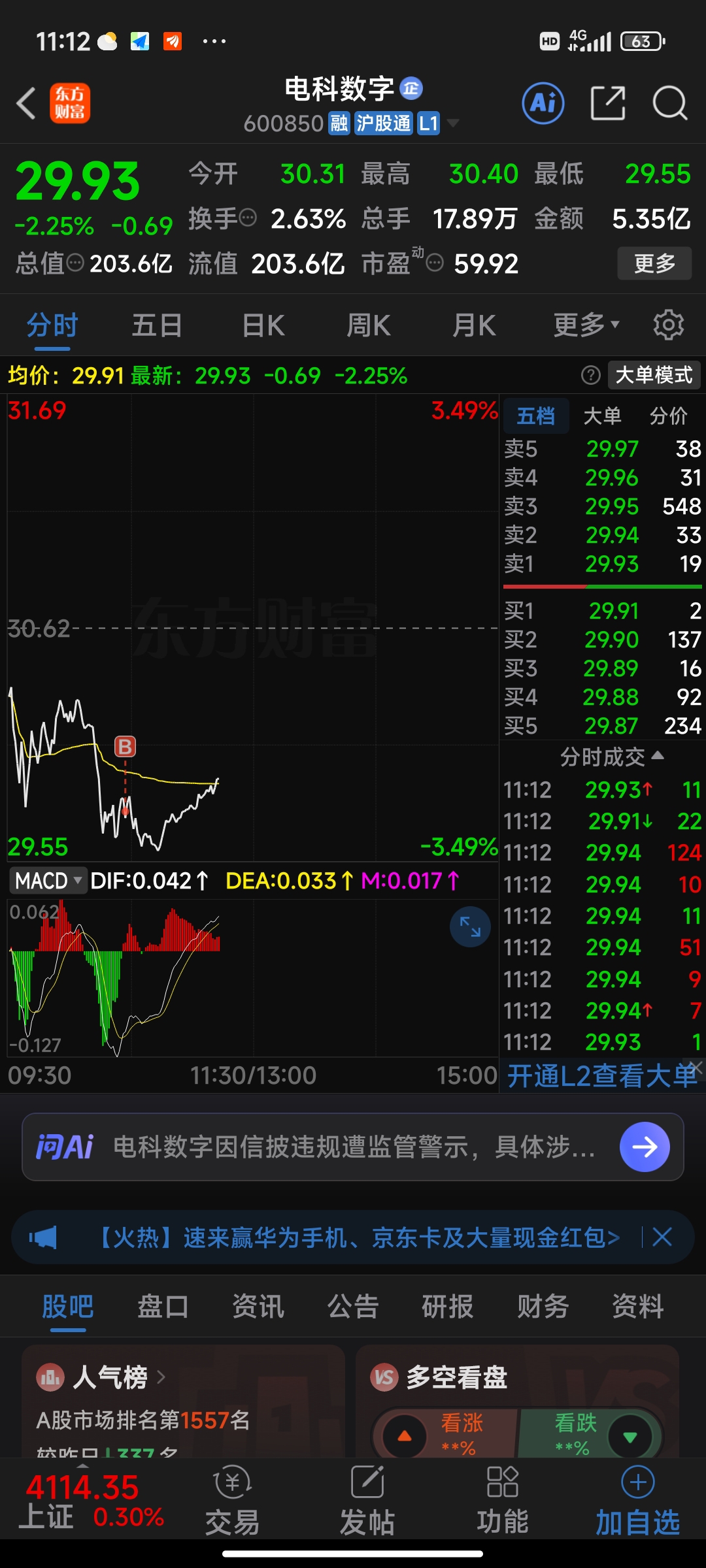Open chart settings gear icon
706x1568 pixels.
pyautogui.click(x=669, y=325)
